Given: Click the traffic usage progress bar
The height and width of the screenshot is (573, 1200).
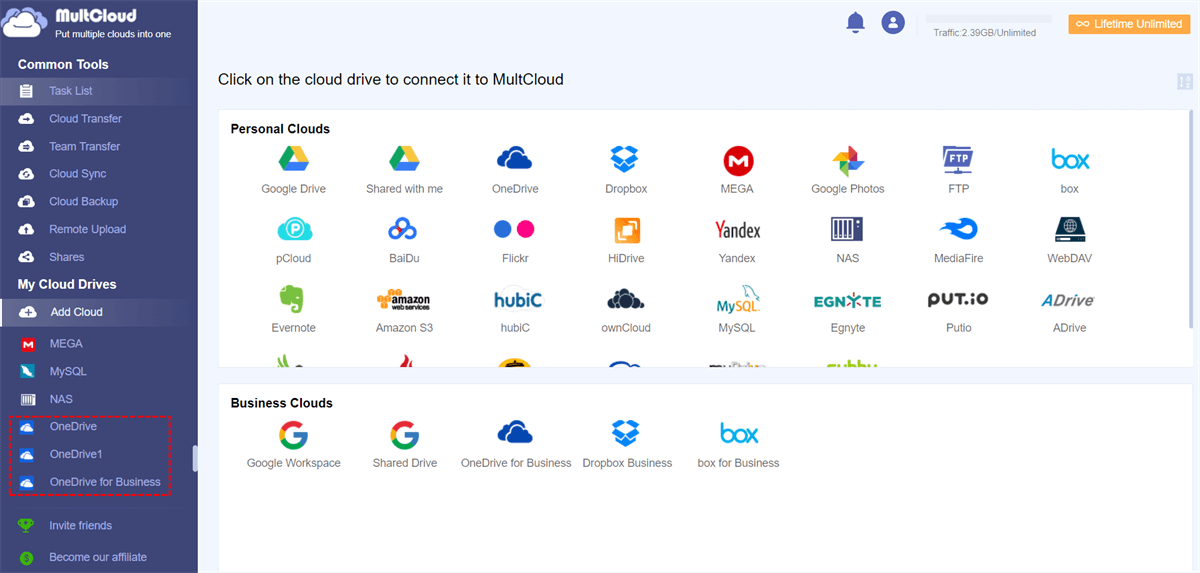Looking at the screenshot, I should pyautogui.click(x=989, y=19).
